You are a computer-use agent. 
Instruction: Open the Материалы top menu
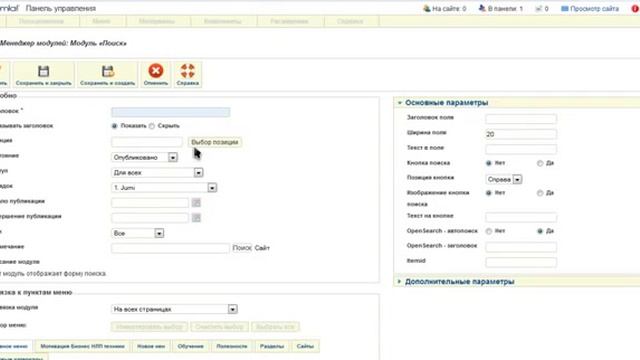[x=157, y=21]
